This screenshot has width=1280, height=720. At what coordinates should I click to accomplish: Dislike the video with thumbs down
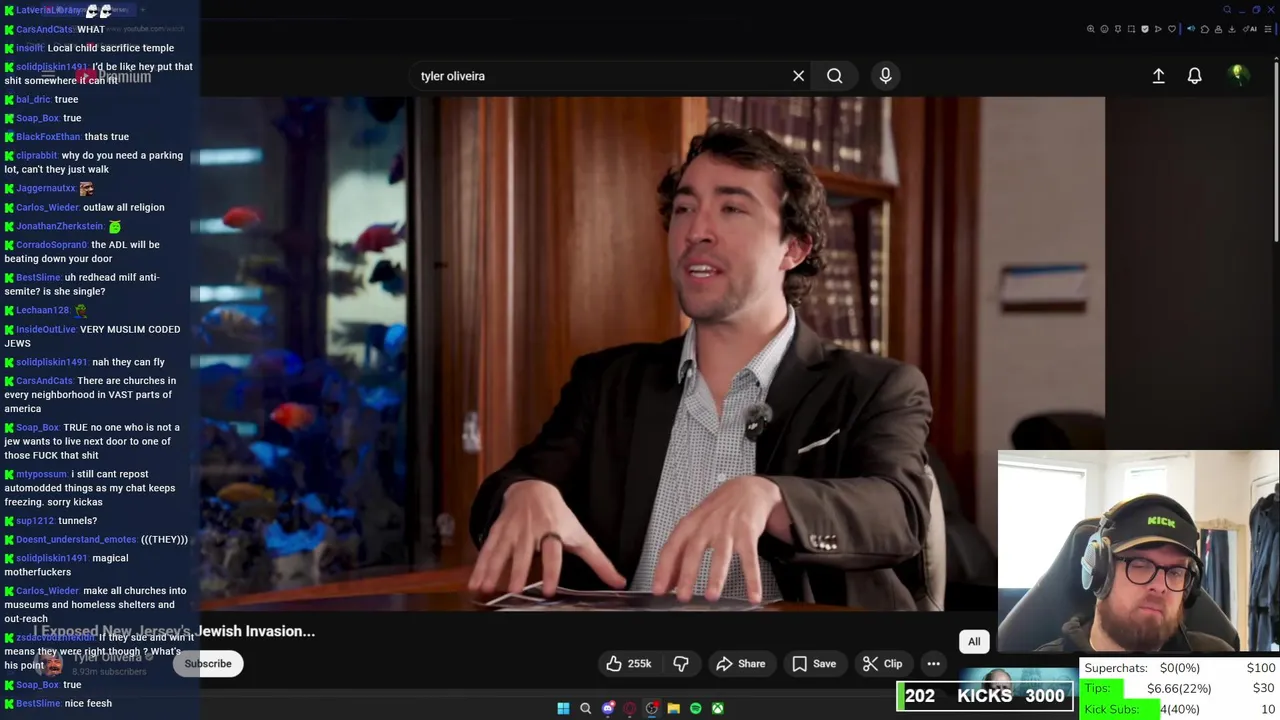681,664
